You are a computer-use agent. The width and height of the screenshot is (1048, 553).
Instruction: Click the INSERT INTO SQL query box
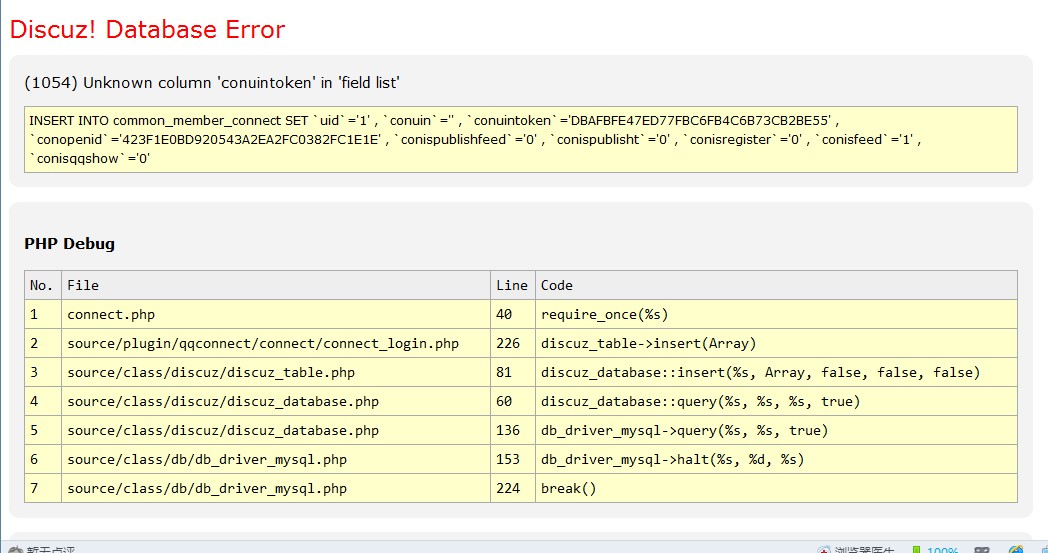tap(520, 139)
